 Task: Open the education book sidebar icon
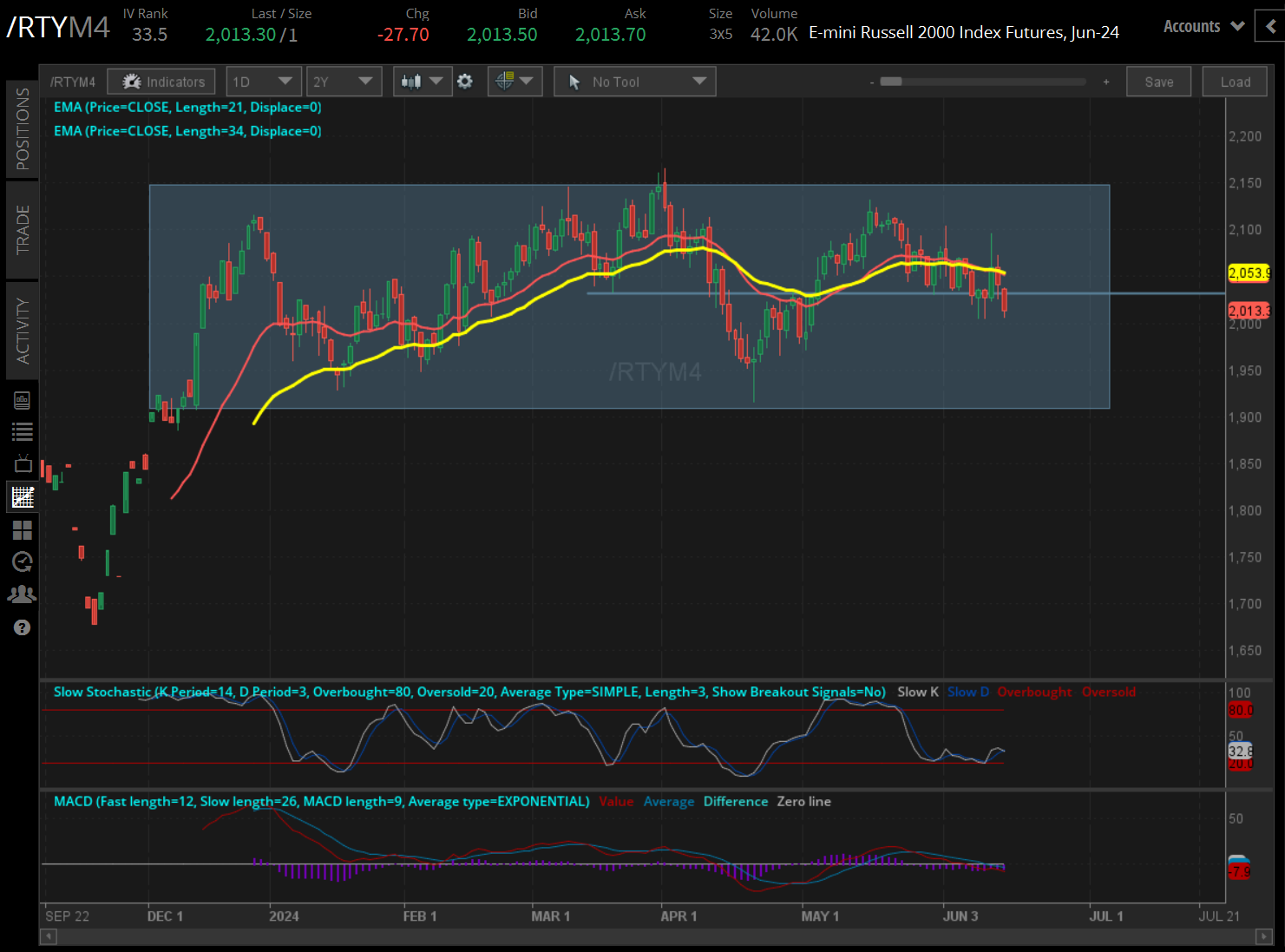tap(23, 400)
